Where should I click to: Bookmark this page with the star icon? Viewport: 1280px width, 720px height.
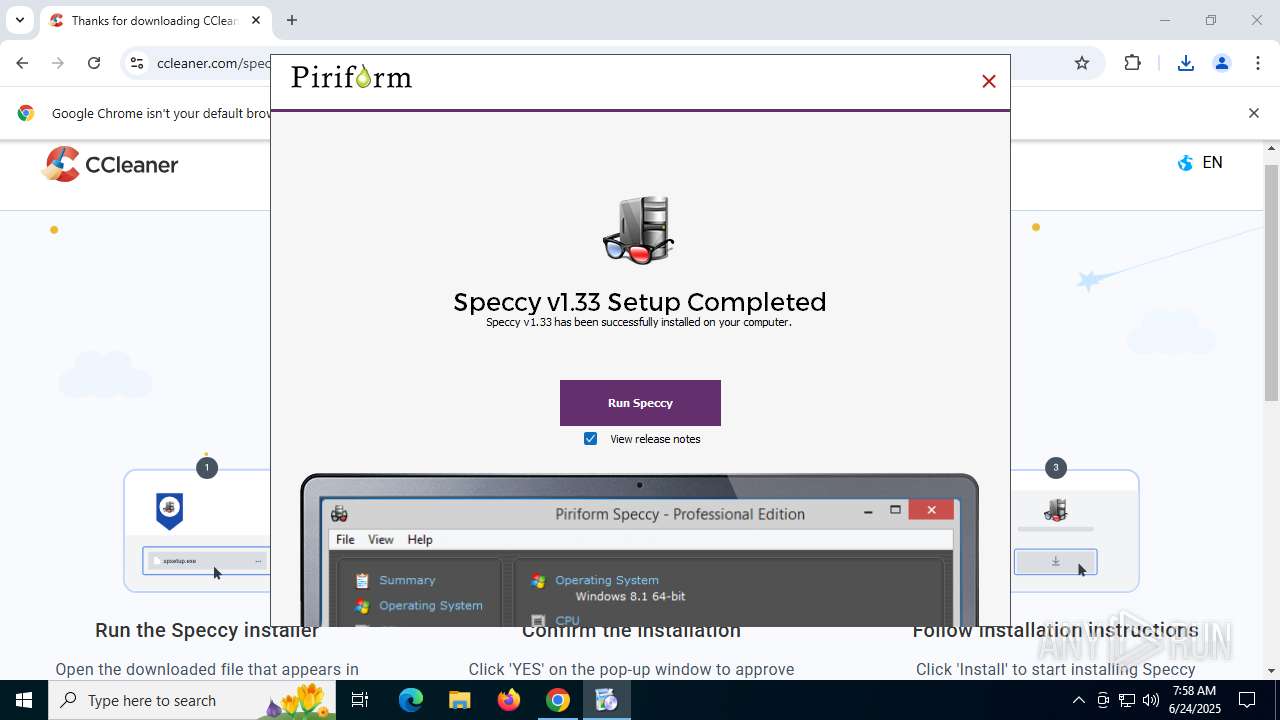click(1082, 63)
